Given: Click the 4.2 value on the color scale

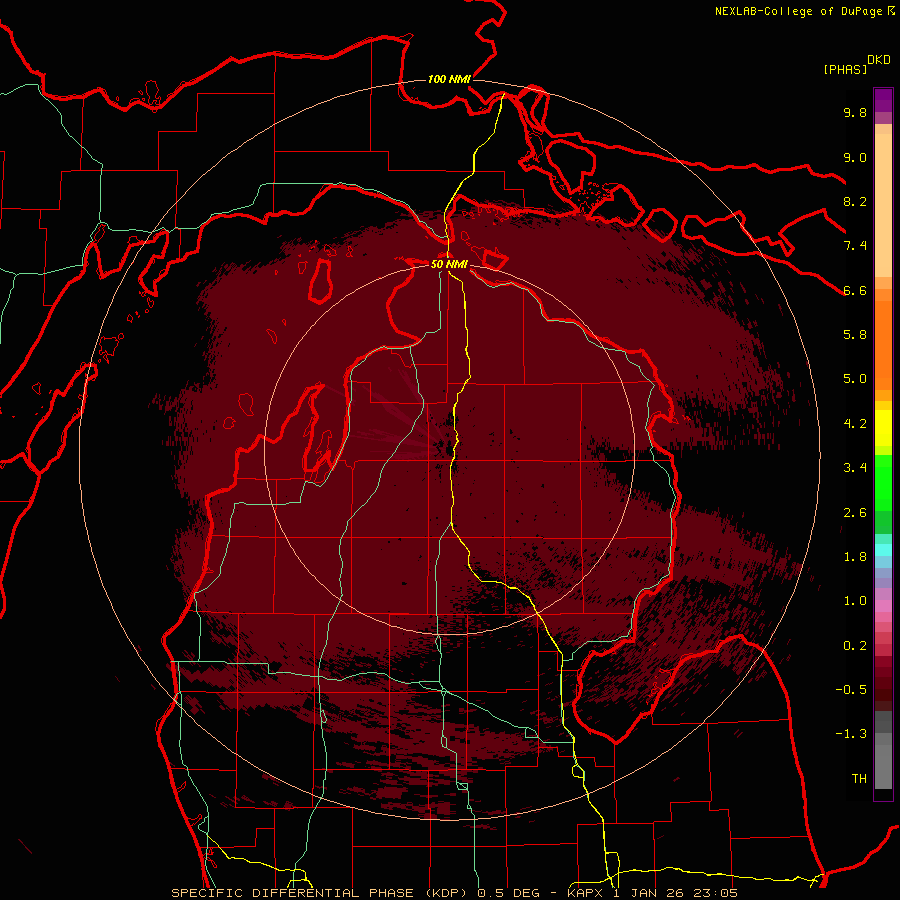Looking at the screenshot, I should coord(855,424).
